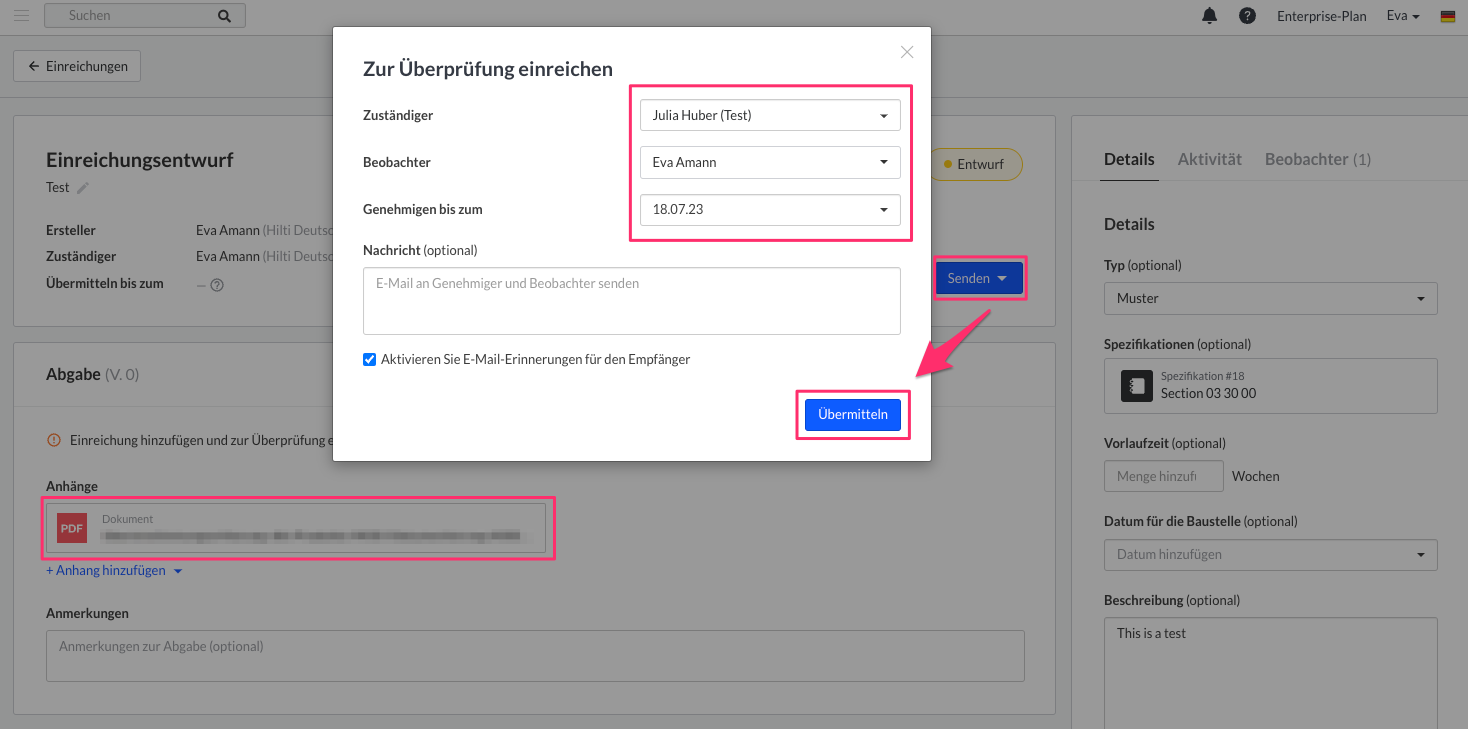
Task: Open the Genehmigen bis zum date dropdown
Action: click(770, 210)
